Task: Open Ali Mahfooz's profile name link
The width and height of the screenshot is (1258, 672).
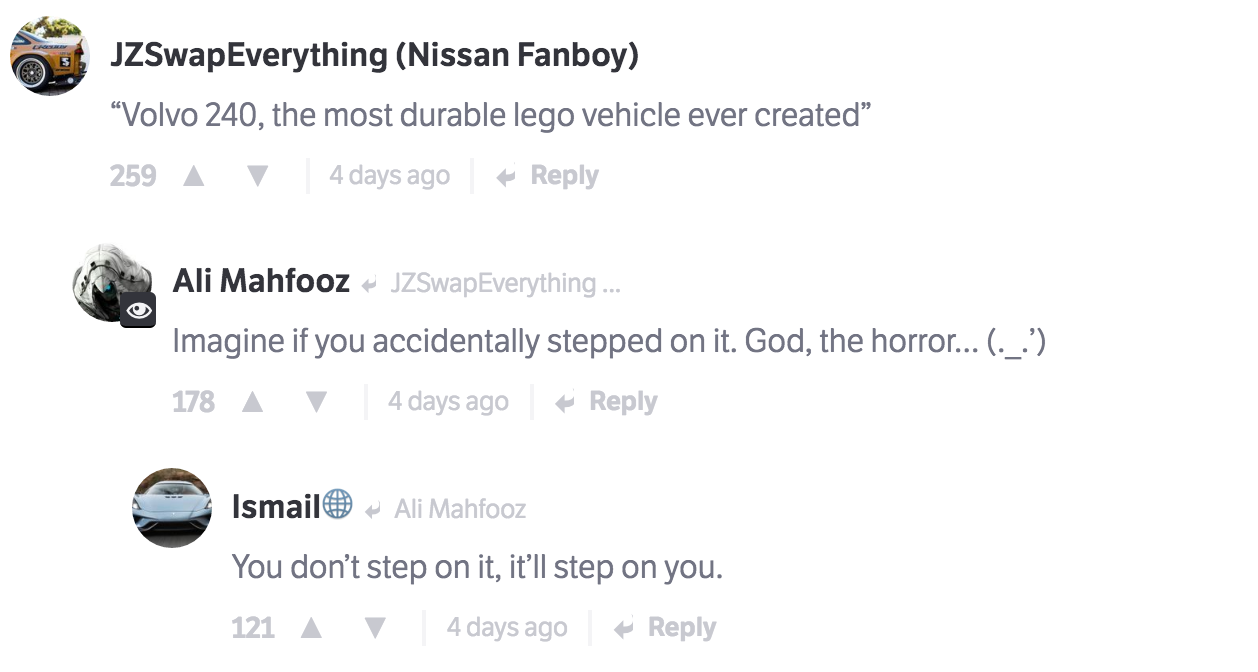Action: pos(261,281)
